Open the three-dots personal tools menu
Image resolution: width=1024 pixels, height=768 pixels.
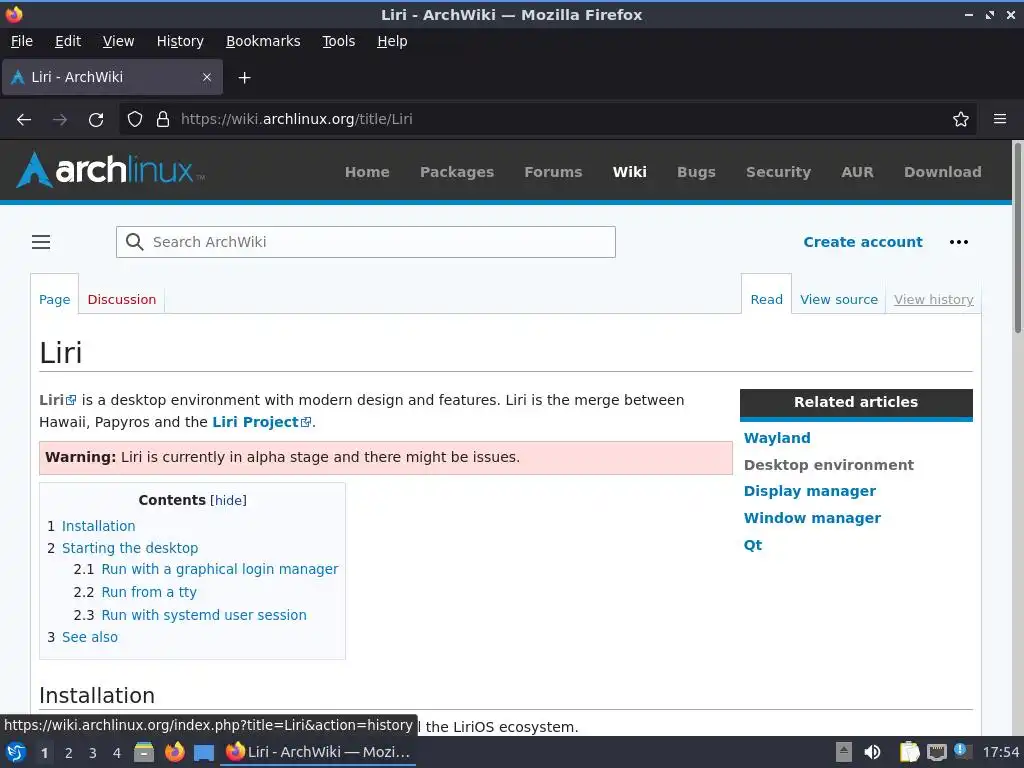(x=959, y=242)
